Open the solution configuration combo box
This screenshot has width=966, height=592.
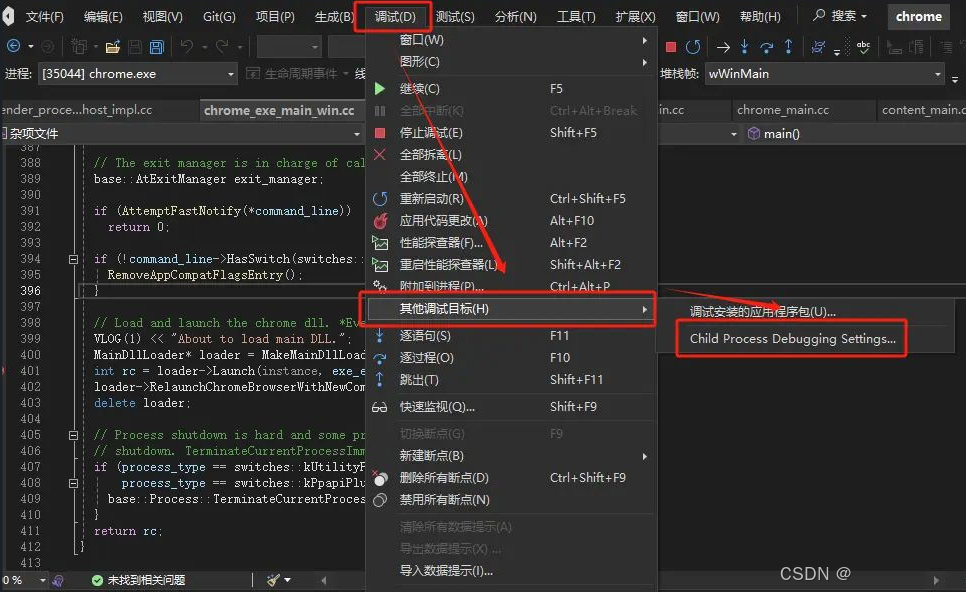289,47
